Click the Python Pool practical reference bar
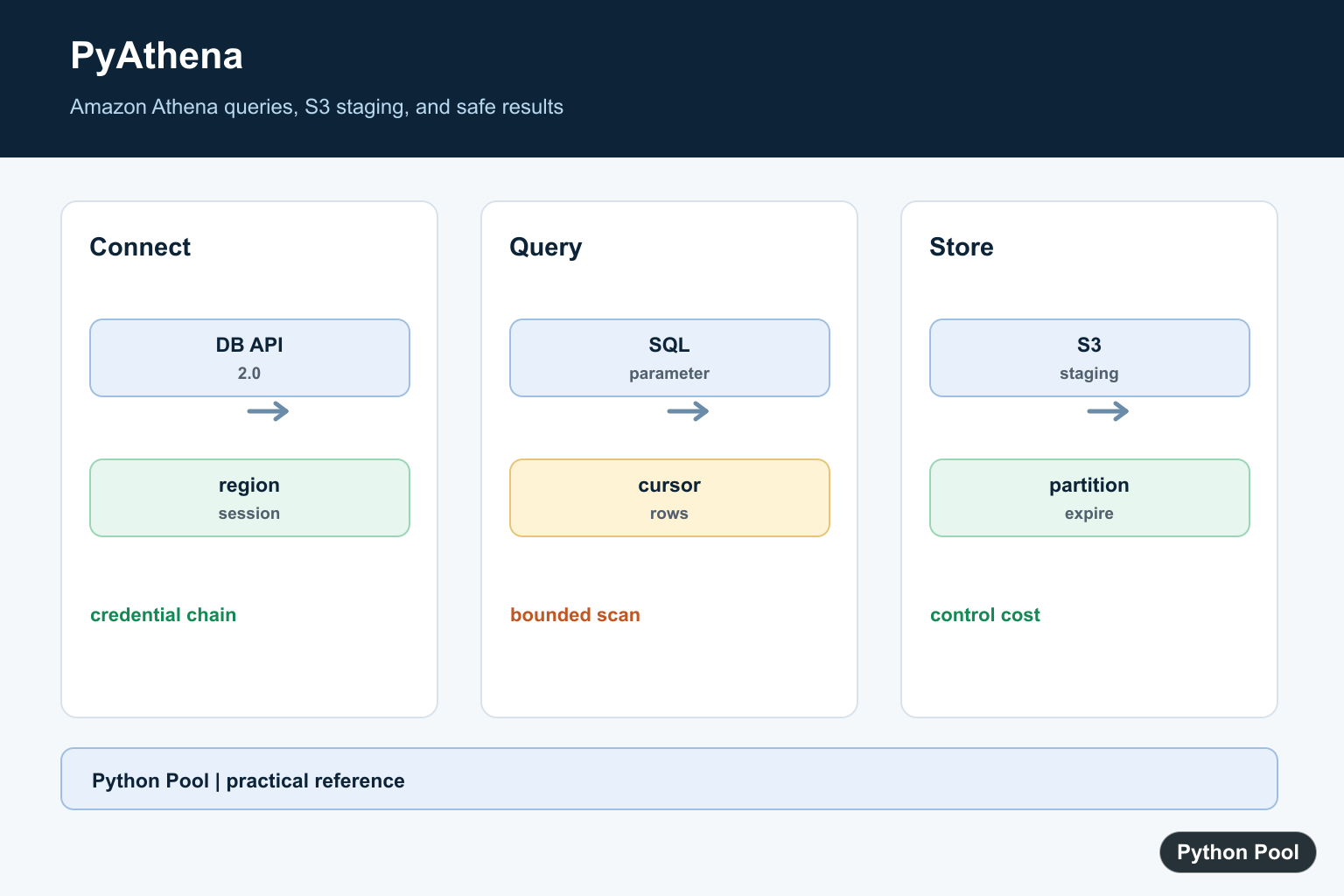The image size is (1344, 896). coord(669,779)
